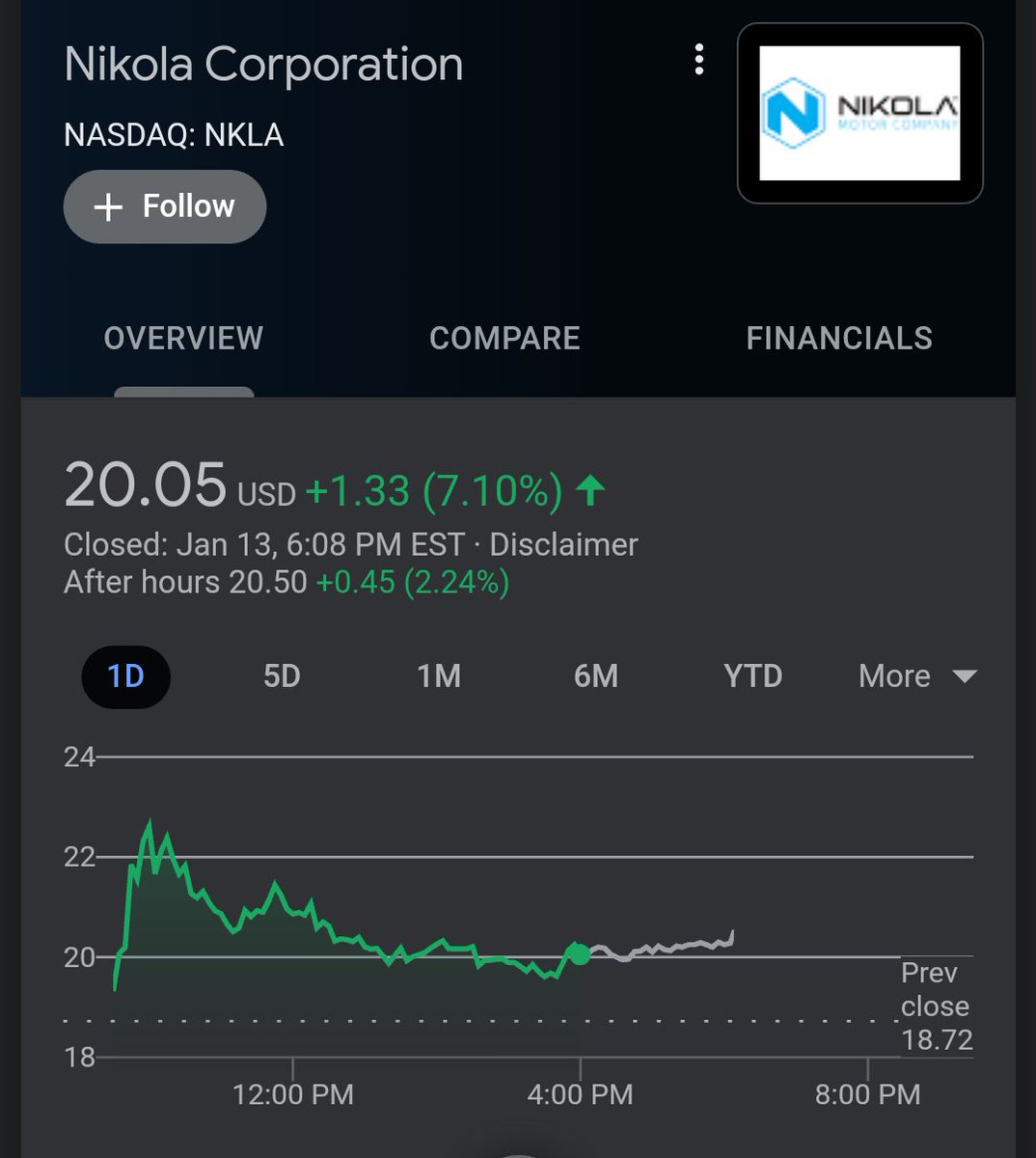Tap the Nikola Motor Company logo thumbnail
Screen dimensions: 1036x1158
(860, 113)
